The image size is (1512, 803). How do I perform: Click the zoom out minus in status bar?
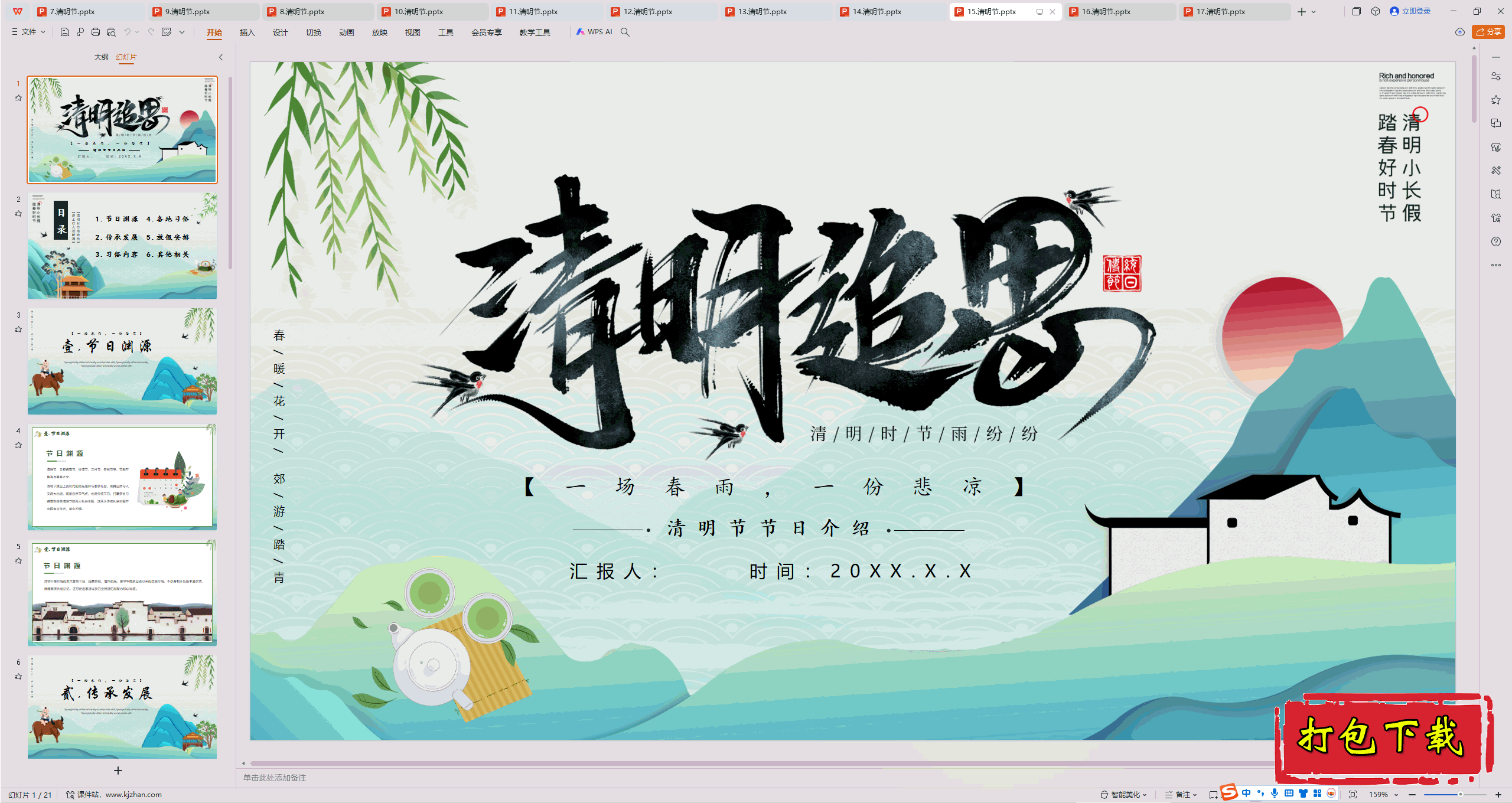click(1412, 795)
